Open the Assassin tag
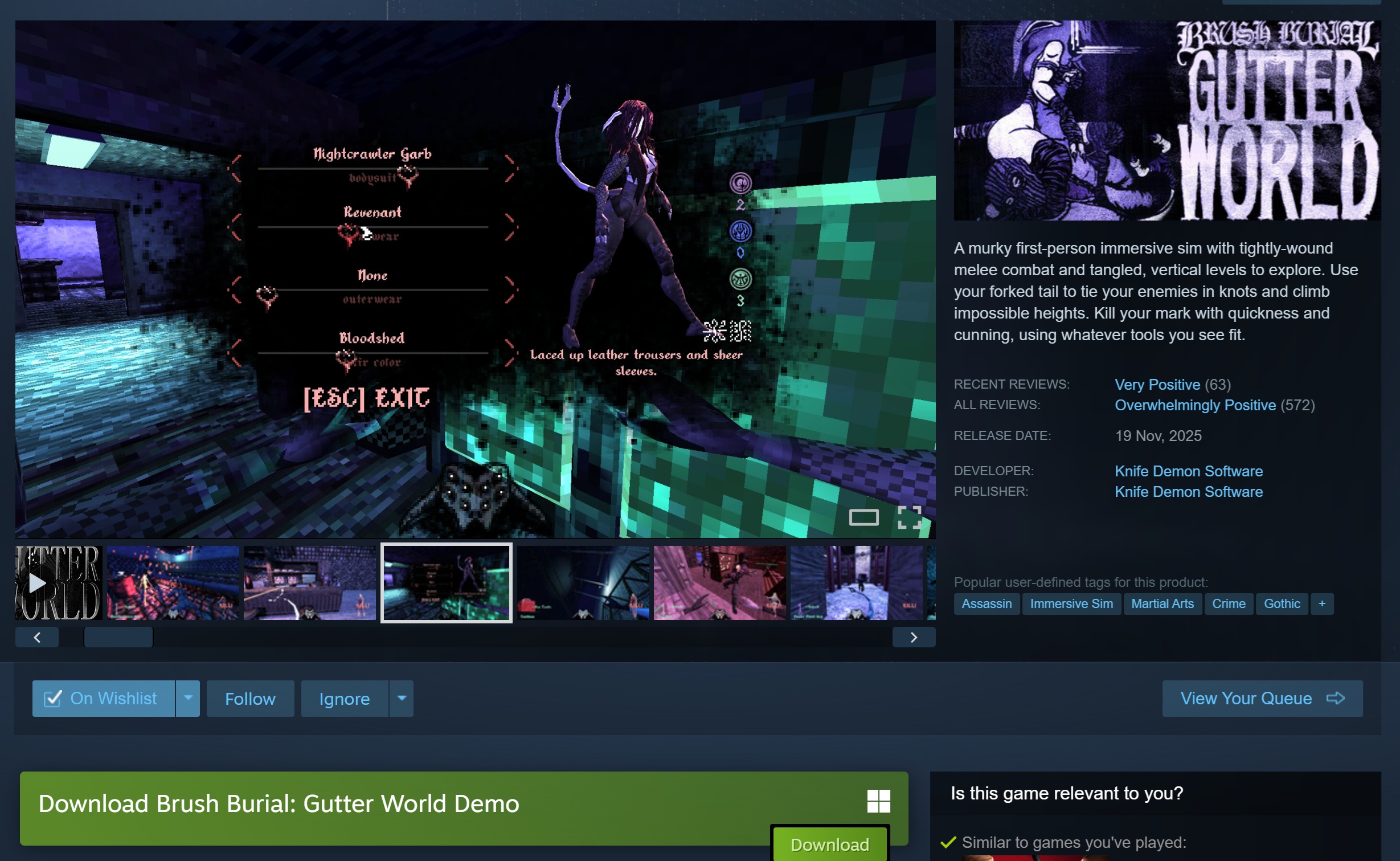 coord(986,603)
